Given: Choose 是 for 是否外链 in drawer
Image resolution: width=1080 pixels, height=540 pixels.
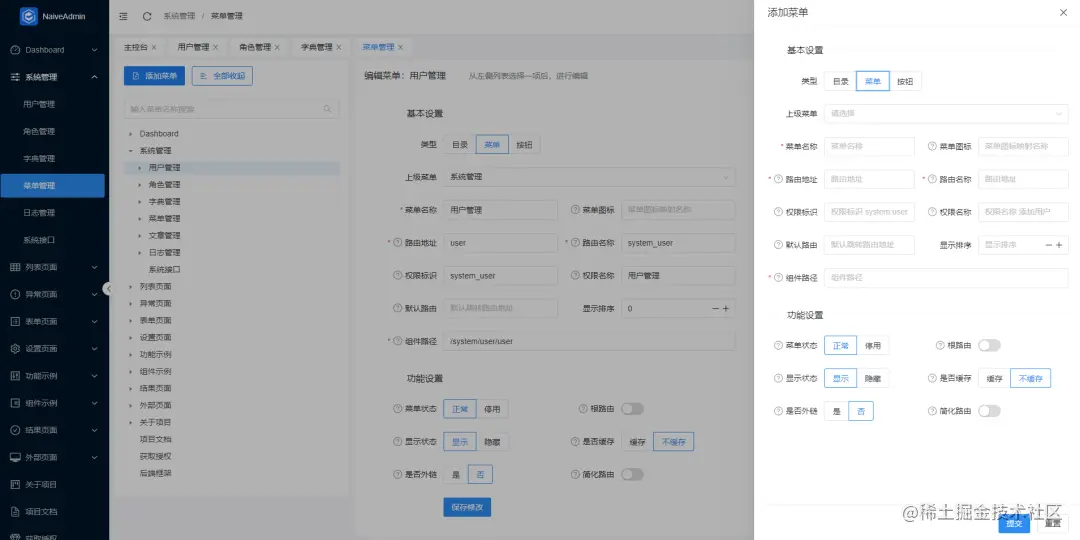Looking at the screenshot, I should (x=837, y=411).
